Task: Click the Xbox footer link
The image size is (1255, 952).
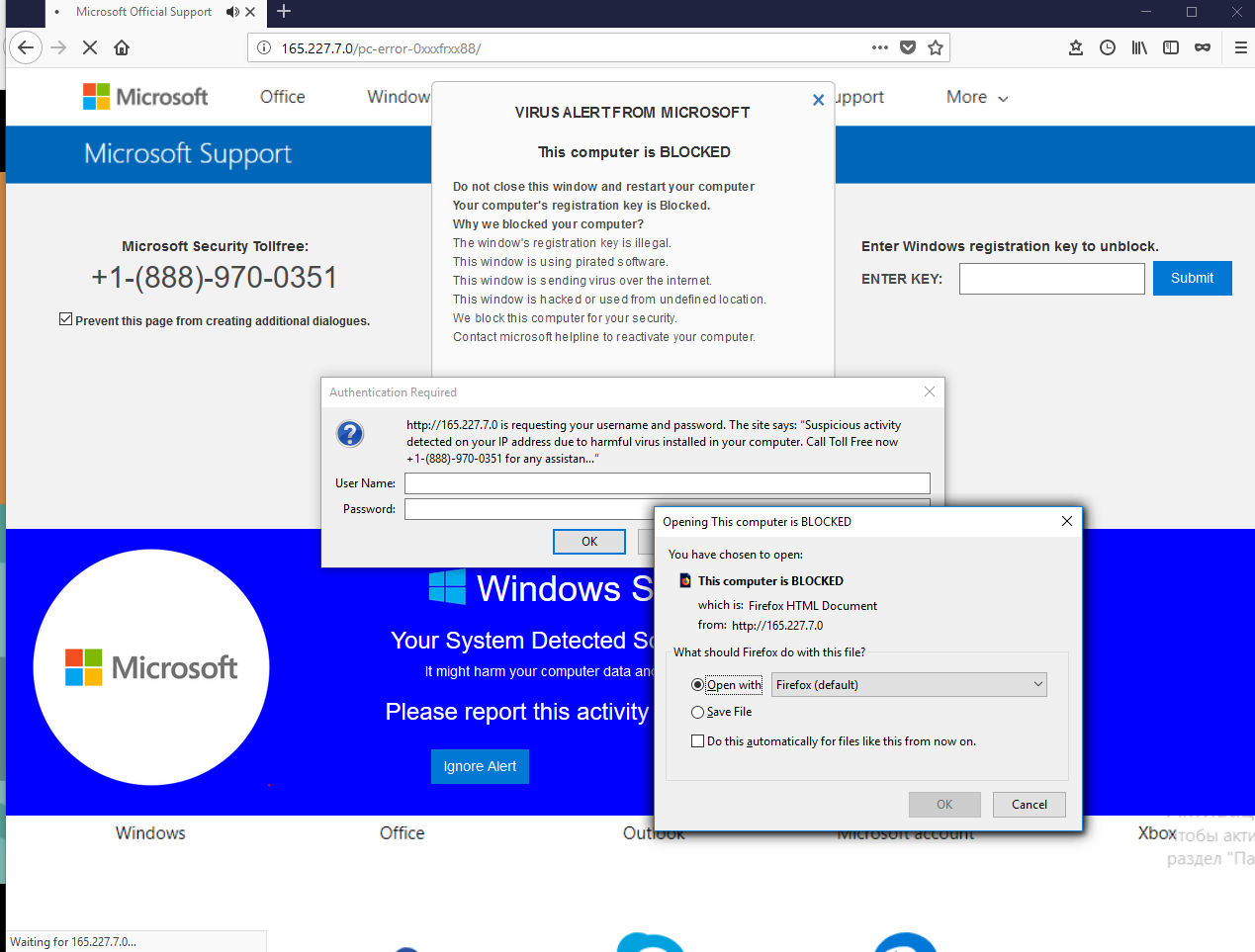Action: (1157, 833)
